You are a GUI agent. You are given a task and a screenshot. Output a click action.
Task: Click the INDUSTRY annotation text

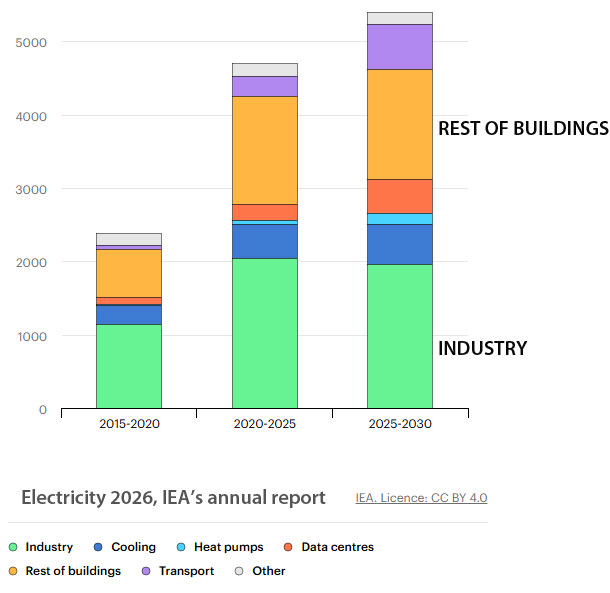tap(482, 349)
